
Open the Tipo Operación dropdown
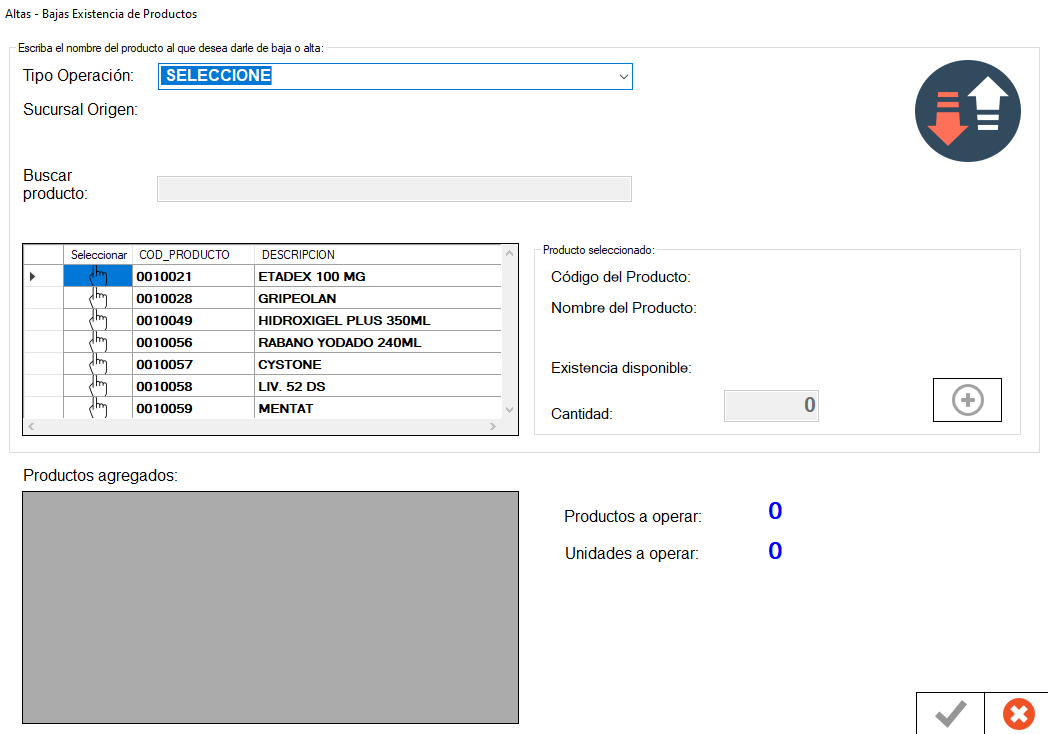[395, 76]
